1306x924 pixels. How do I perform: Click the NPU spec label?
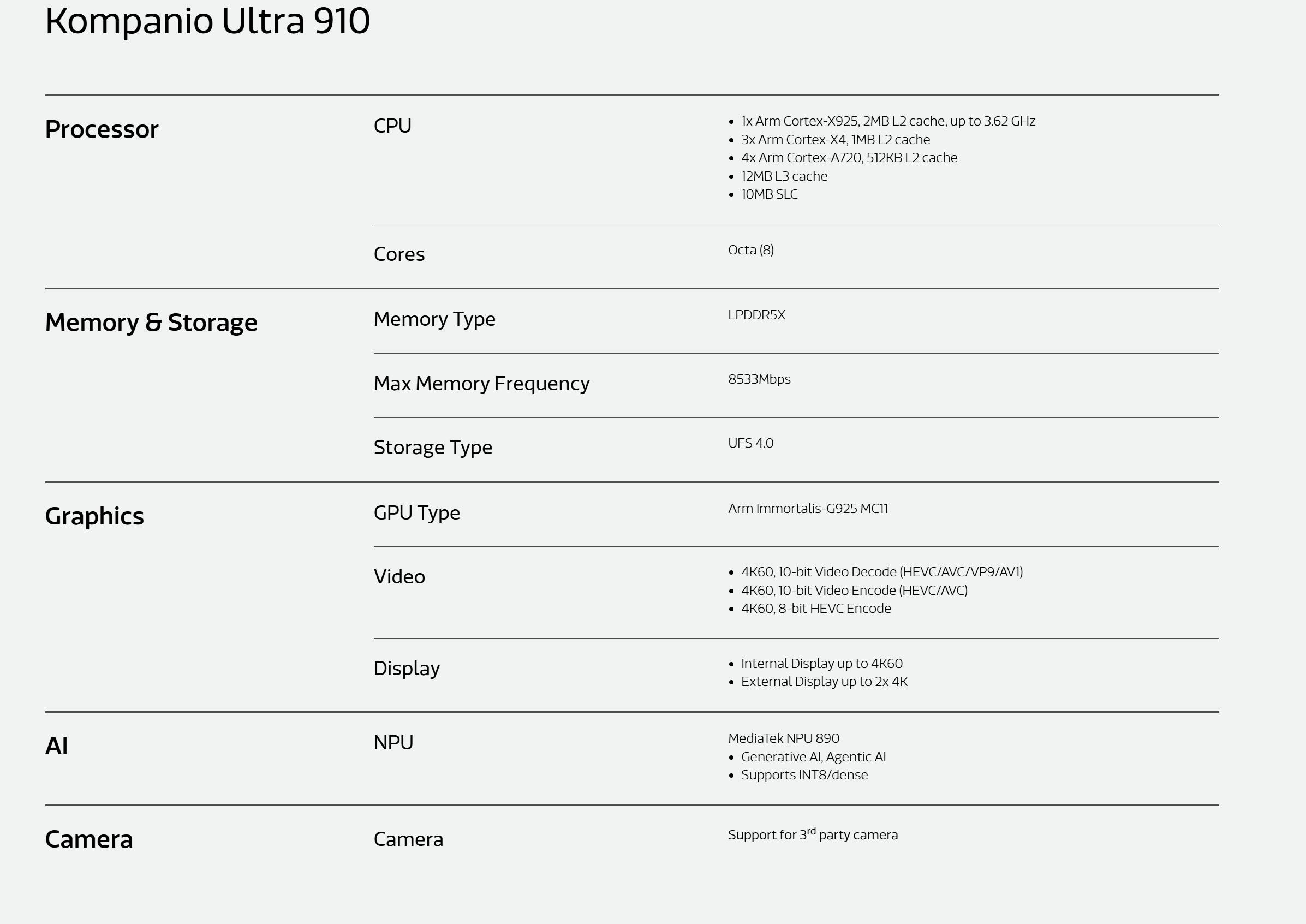pos(393,742)
